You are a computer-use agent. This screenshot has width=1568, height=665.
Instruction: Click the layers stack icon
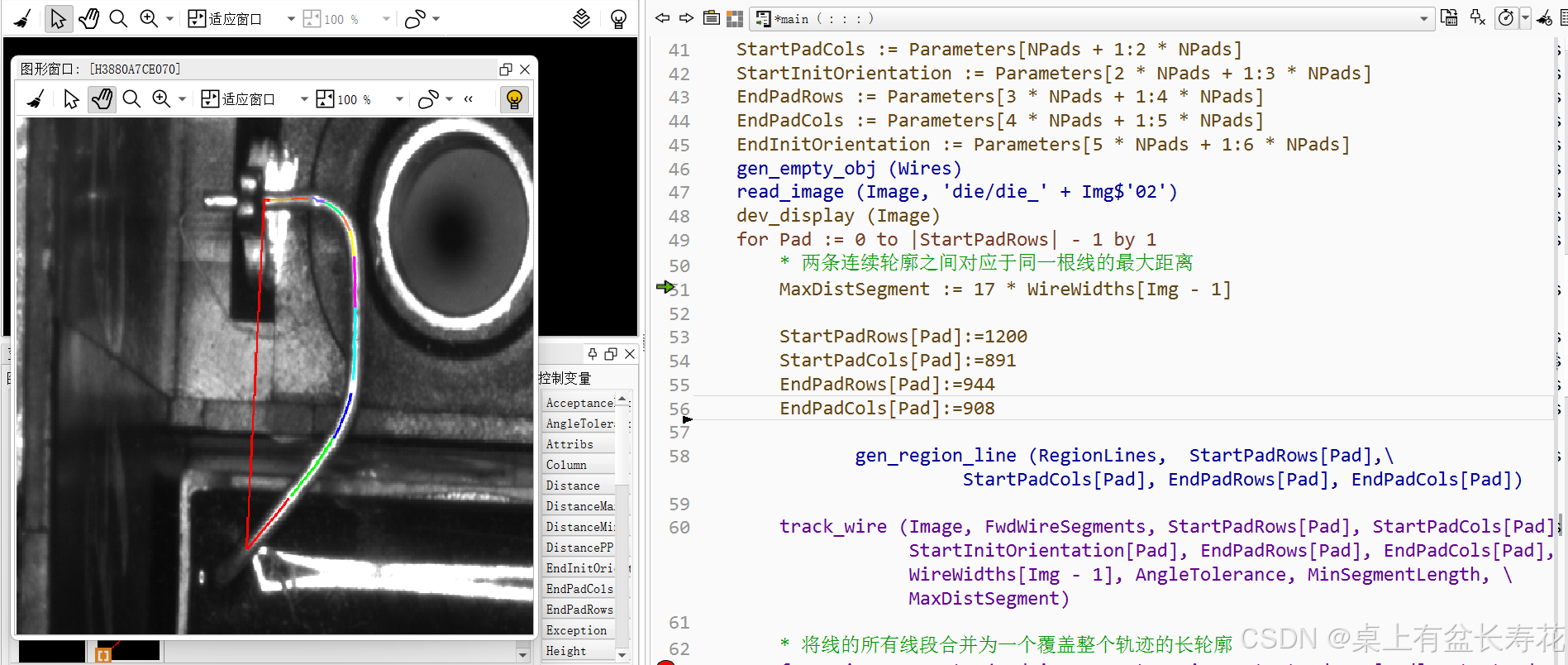[x=582, y=18]
